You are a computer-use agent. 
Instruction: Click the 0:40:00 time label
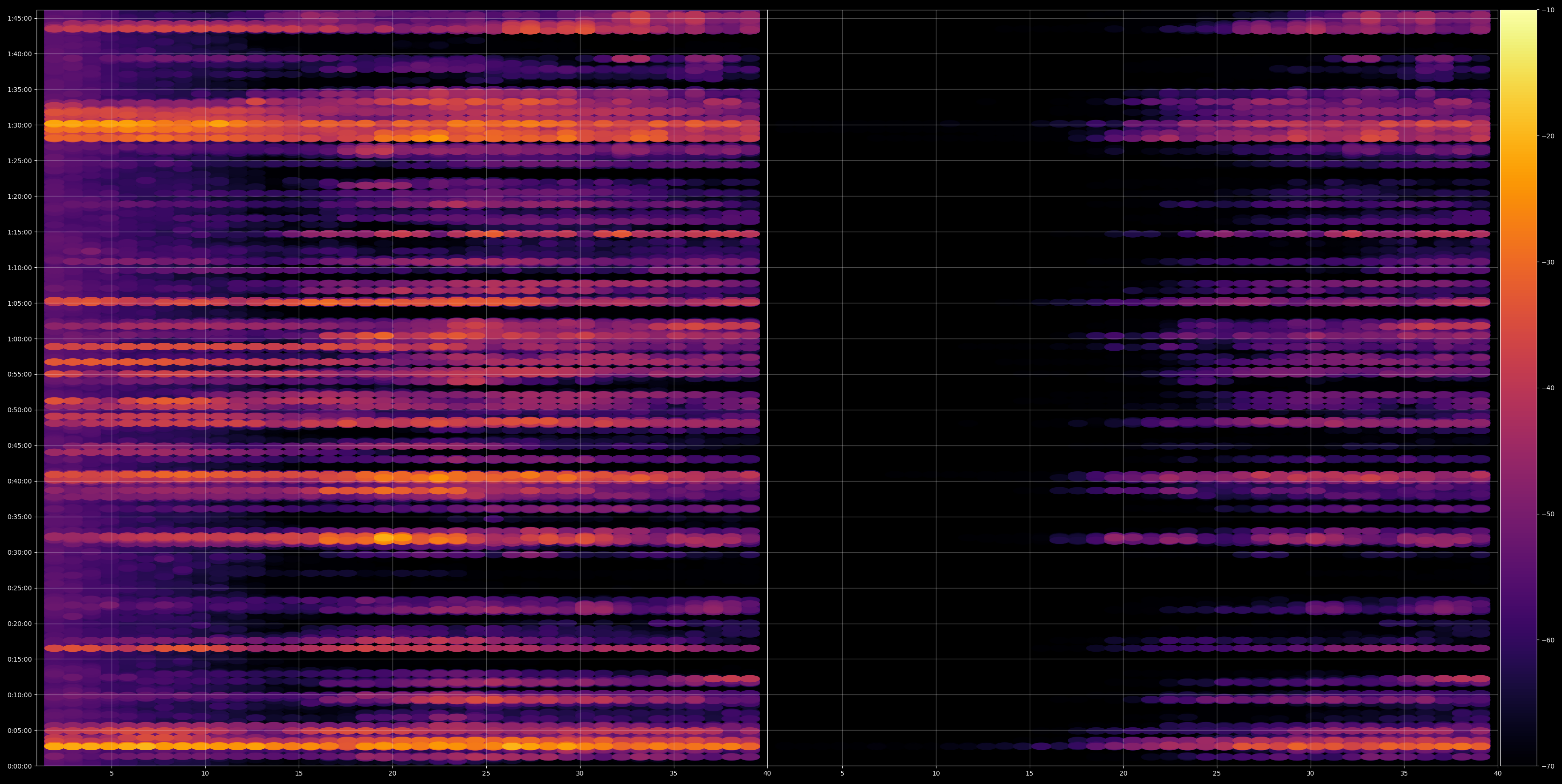click(x=19, y=481)
